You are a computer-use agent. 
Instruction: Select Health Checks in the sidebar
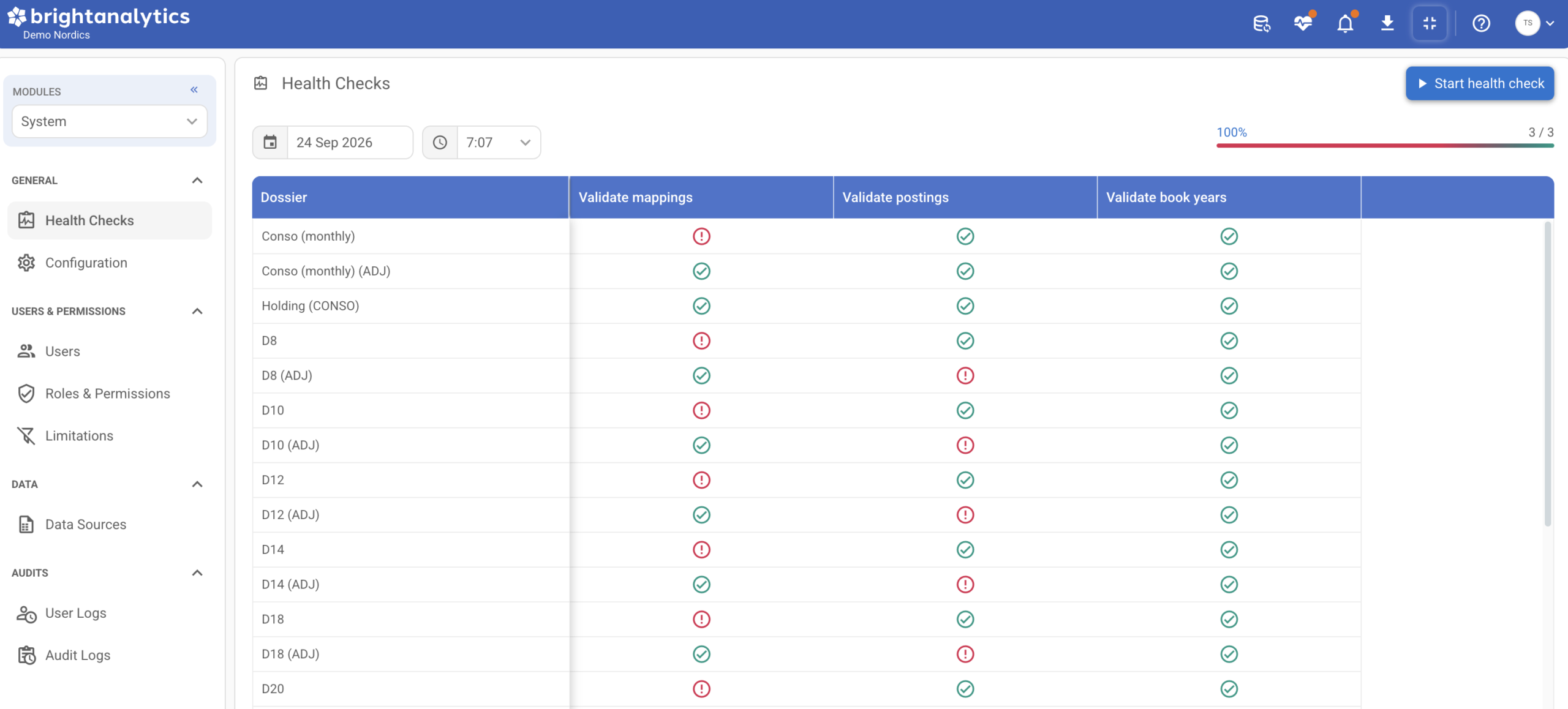(110, 220)
